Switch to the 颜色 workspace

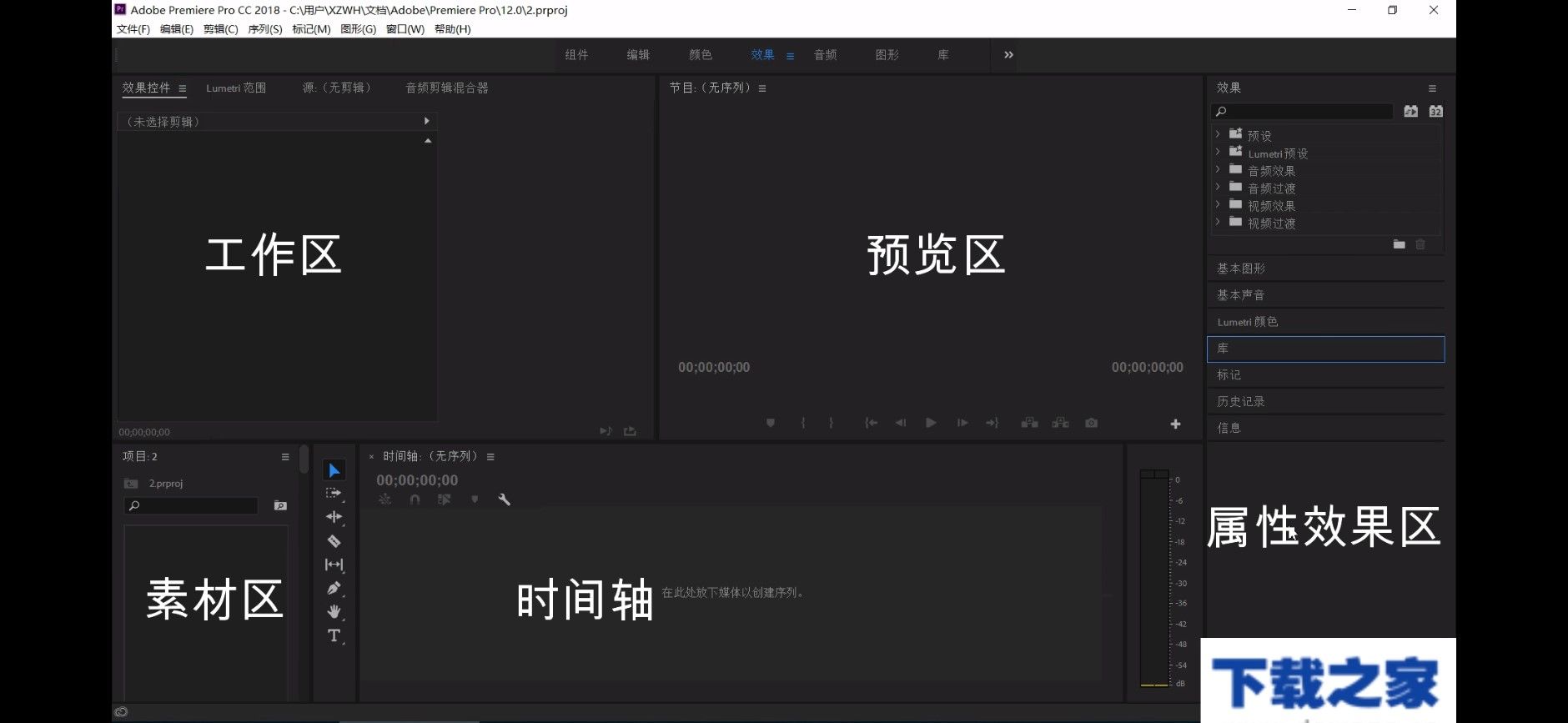click(701, 55)
